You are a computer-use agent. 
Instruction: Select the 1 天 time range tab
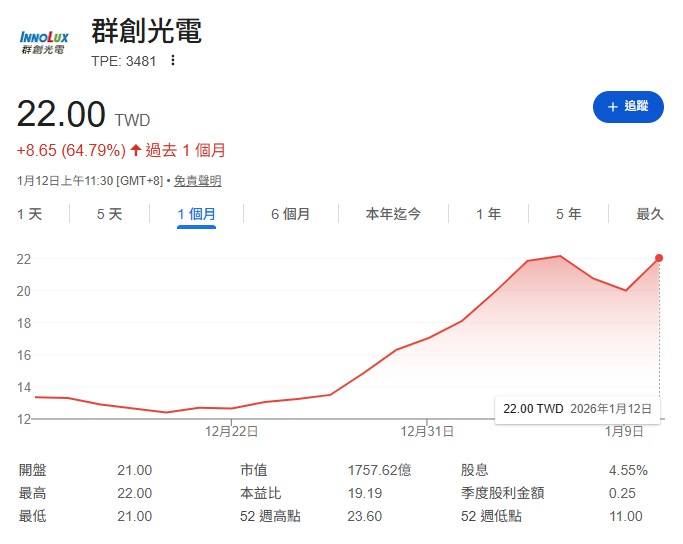(30, 214)
